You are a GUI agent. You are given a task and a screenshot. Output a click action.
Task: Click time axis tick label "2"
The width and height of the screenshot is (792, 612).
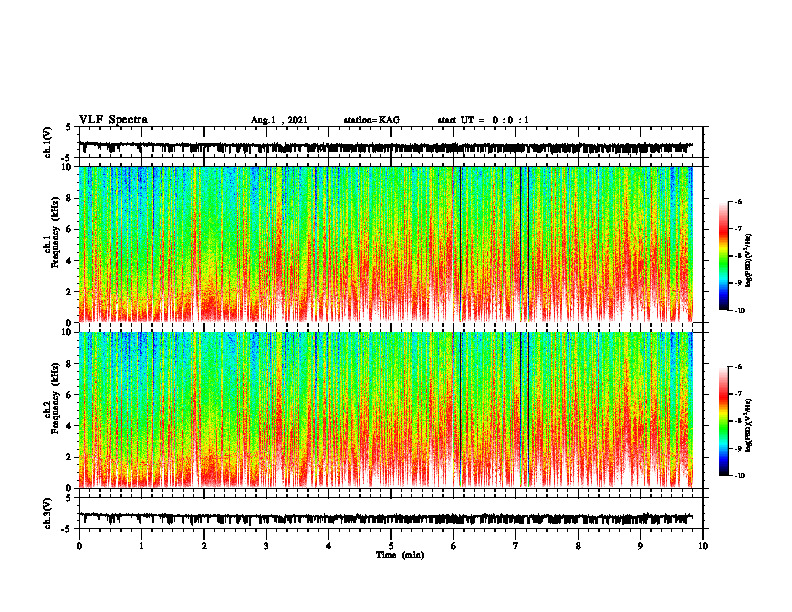pyautogui.click(x=204, y=546)
